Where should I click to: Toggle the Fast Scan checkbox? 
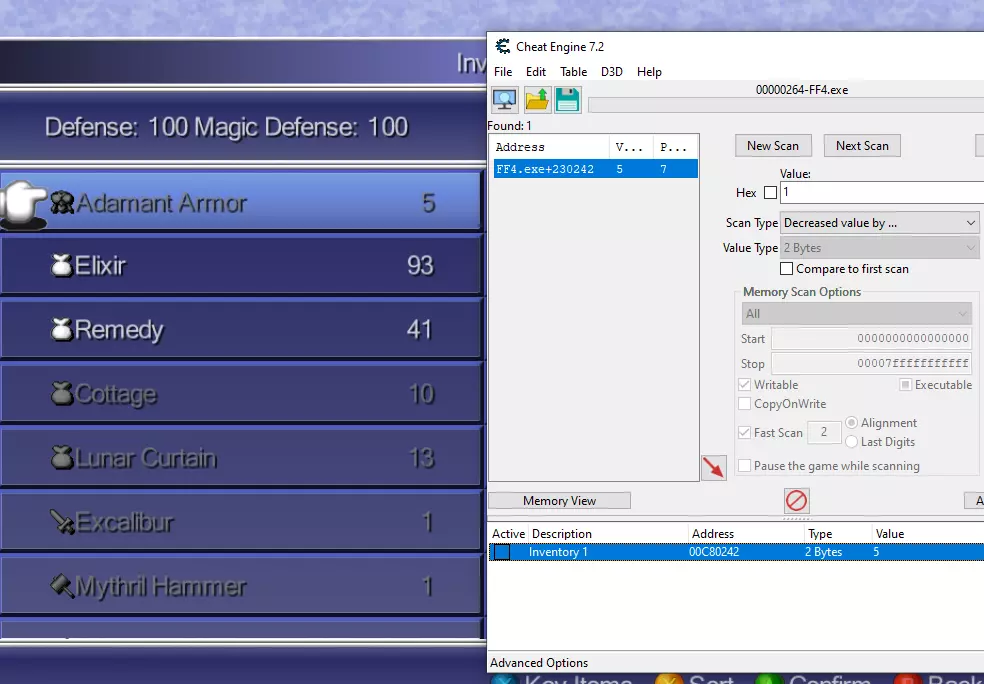744,432
